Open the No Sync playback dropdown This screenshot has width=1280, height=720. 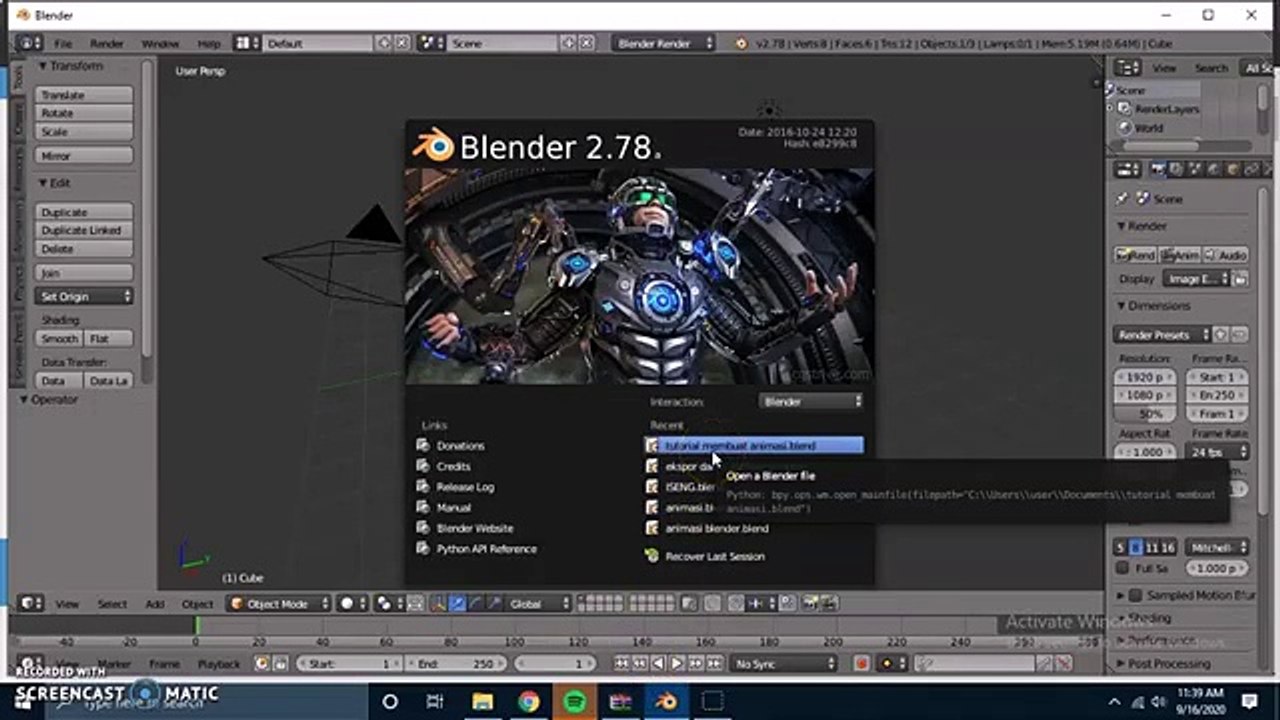point(784,663)
